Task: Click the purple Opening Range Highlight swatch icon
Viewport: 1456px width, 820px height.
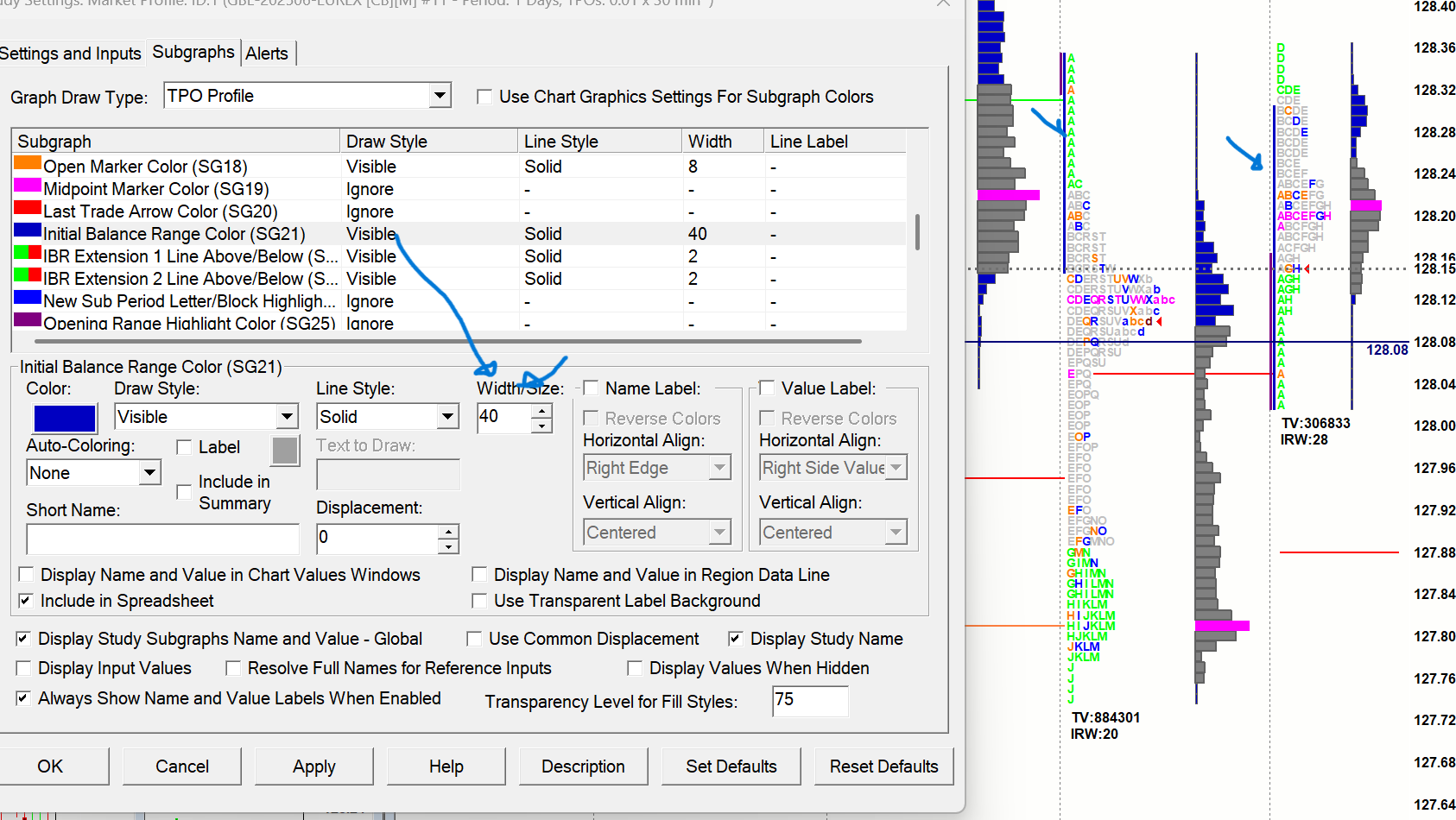Action: [x=28, y=320]
